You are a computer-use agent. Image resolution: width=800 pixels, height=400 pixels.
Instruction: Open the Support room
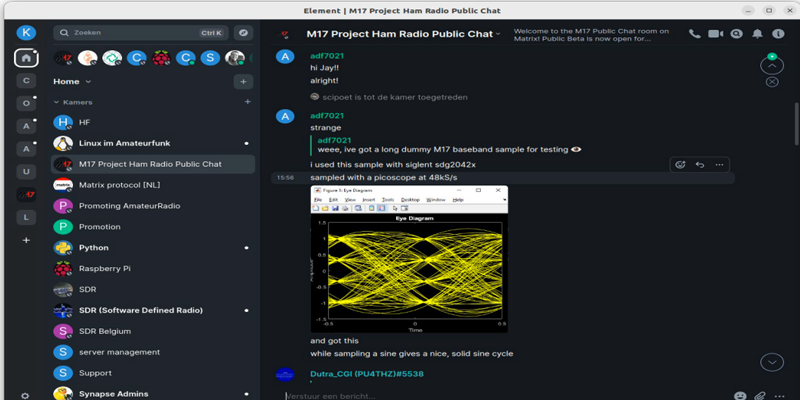click(x=153, y=373)
